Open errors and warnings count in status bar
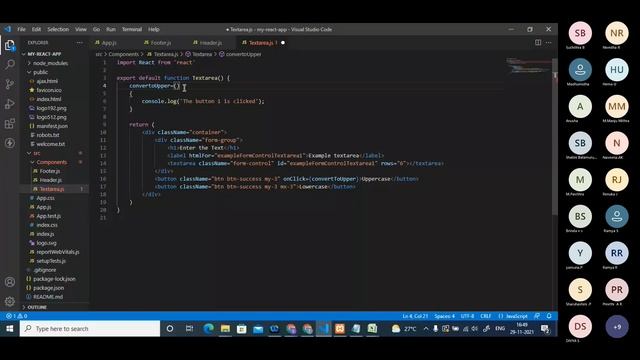The image size is (640, 360). (x=17, y=316)
